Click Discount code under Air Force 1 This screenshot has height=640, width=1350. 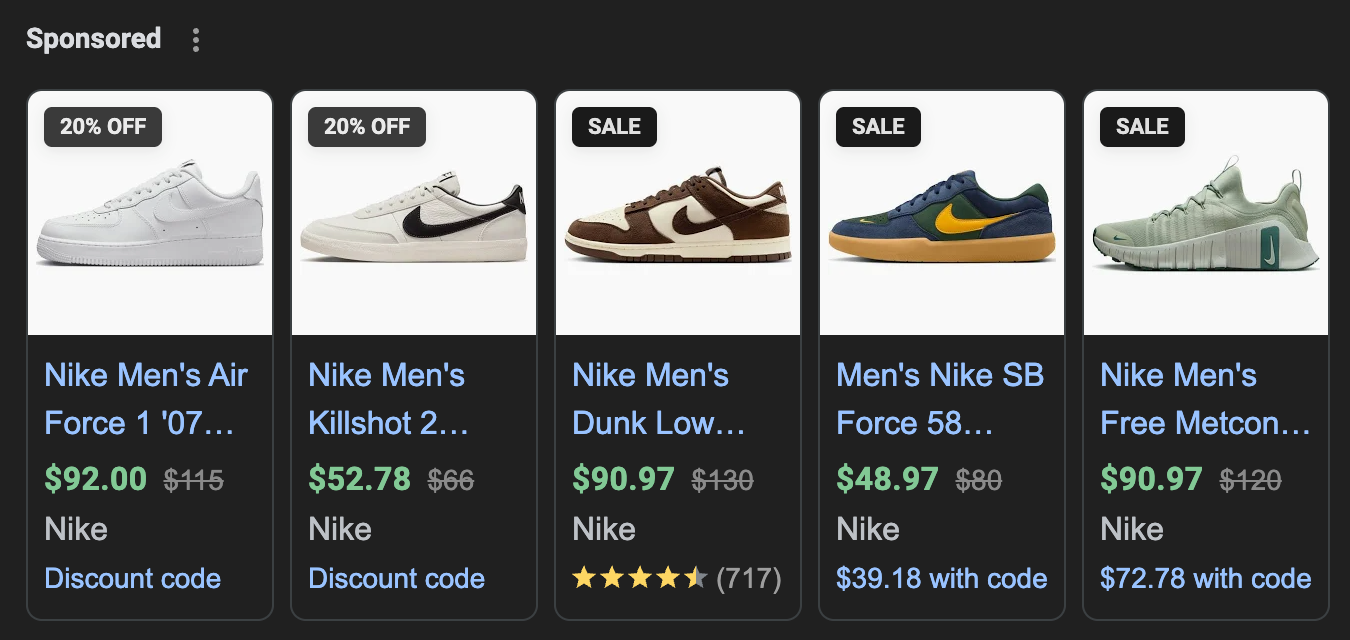pos(133,578)
